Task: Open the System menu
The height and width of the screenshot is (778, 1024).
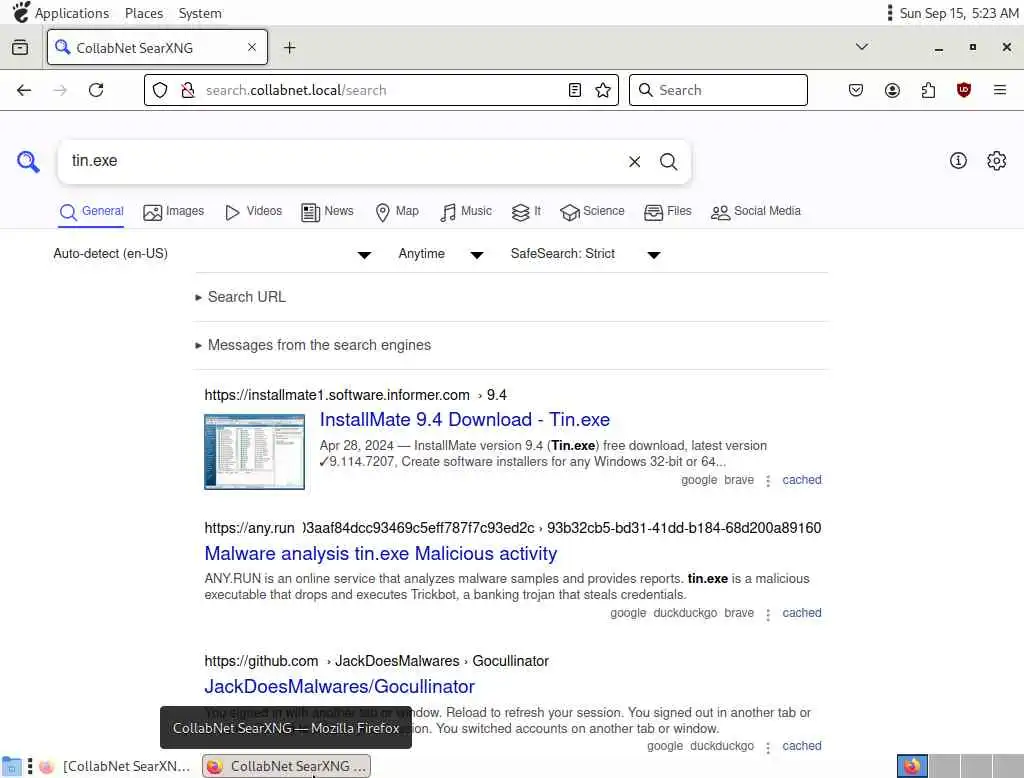Action: click(x=200, y=13)
